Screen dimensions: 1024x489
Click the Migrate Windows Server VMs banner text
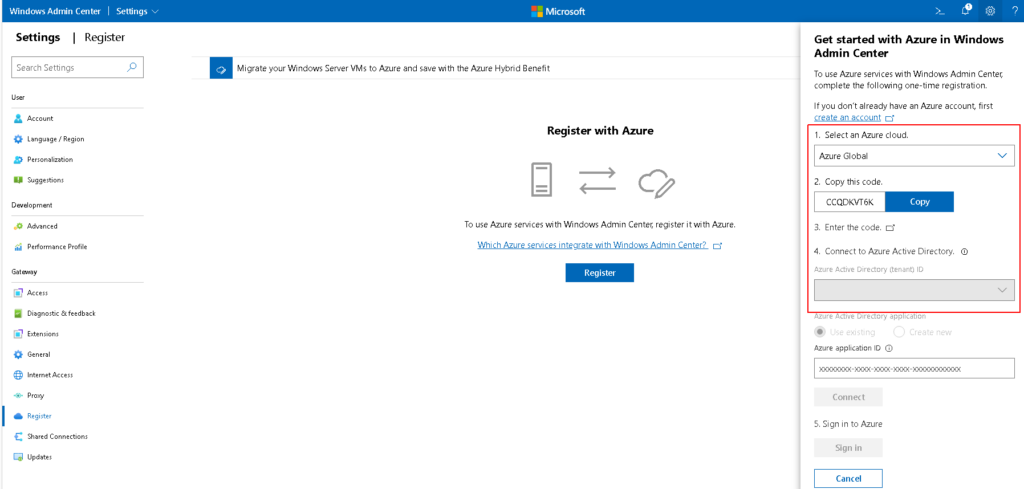pos(393,68)
